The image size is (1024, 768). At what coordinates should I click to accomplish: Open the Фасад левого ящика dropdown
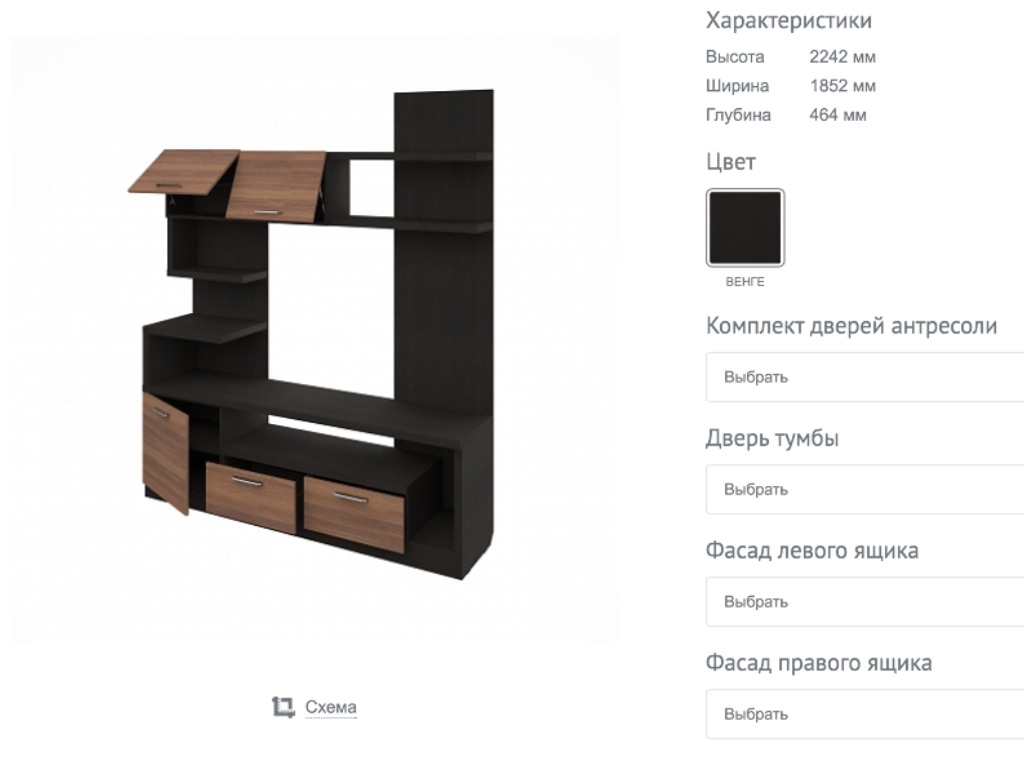coord(865,601)
